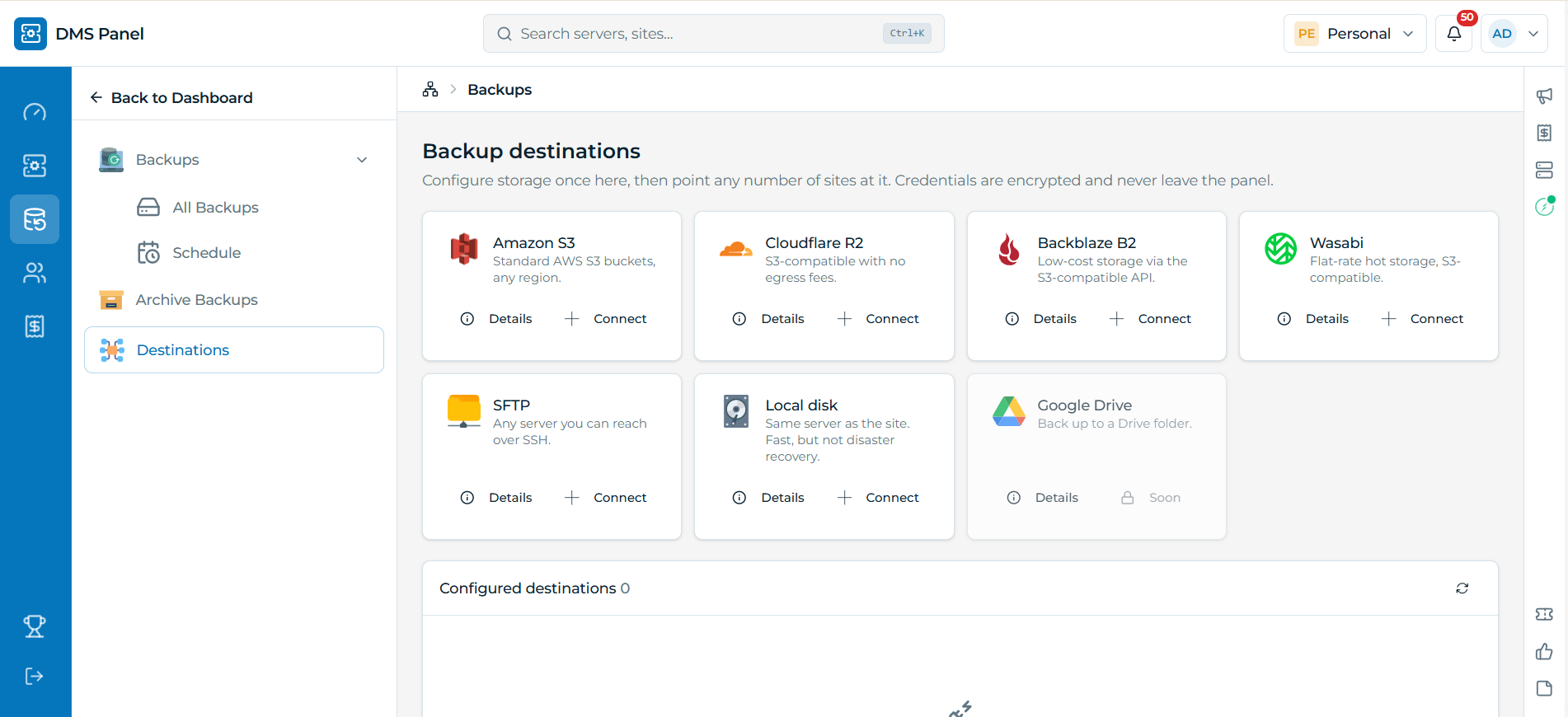Image resolution: width=1568 pixels, height=717 pixels.
Task: Connect an SFTP destination
Action: [x=605, y=498]
